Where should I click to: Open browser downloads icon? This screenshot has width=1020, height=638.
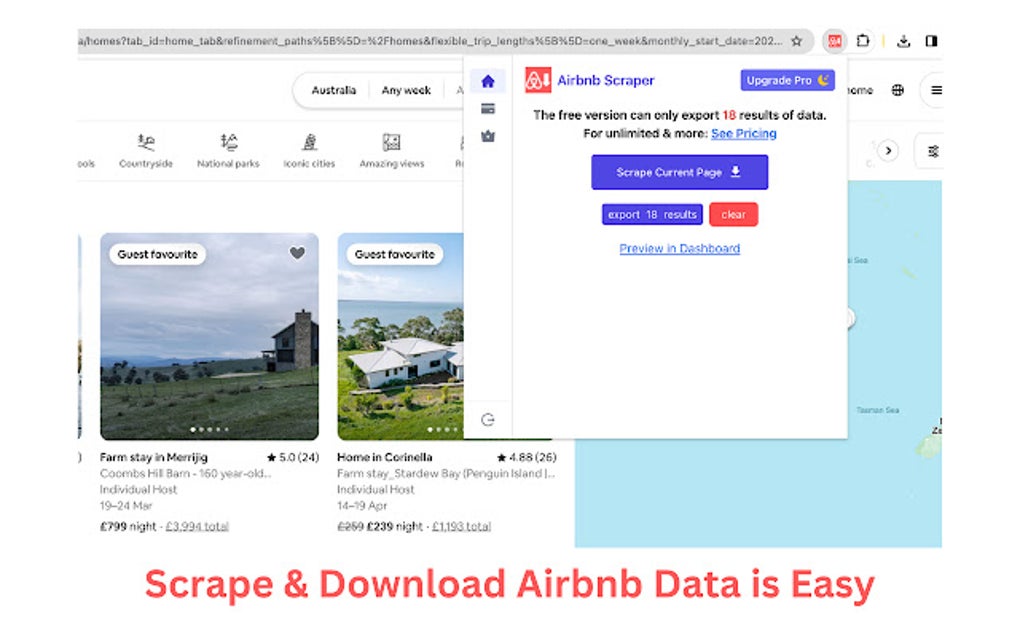(x=903, y=41)
